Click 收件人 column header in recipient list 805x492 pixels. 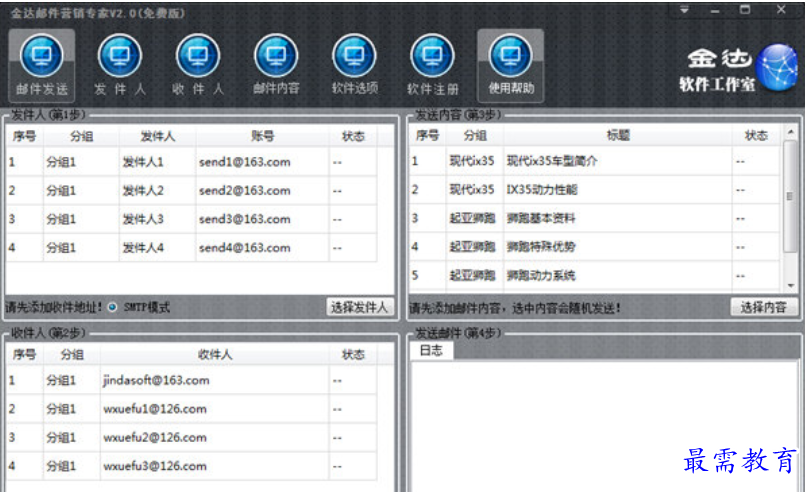pyautogui.click(x=215, y=354)
